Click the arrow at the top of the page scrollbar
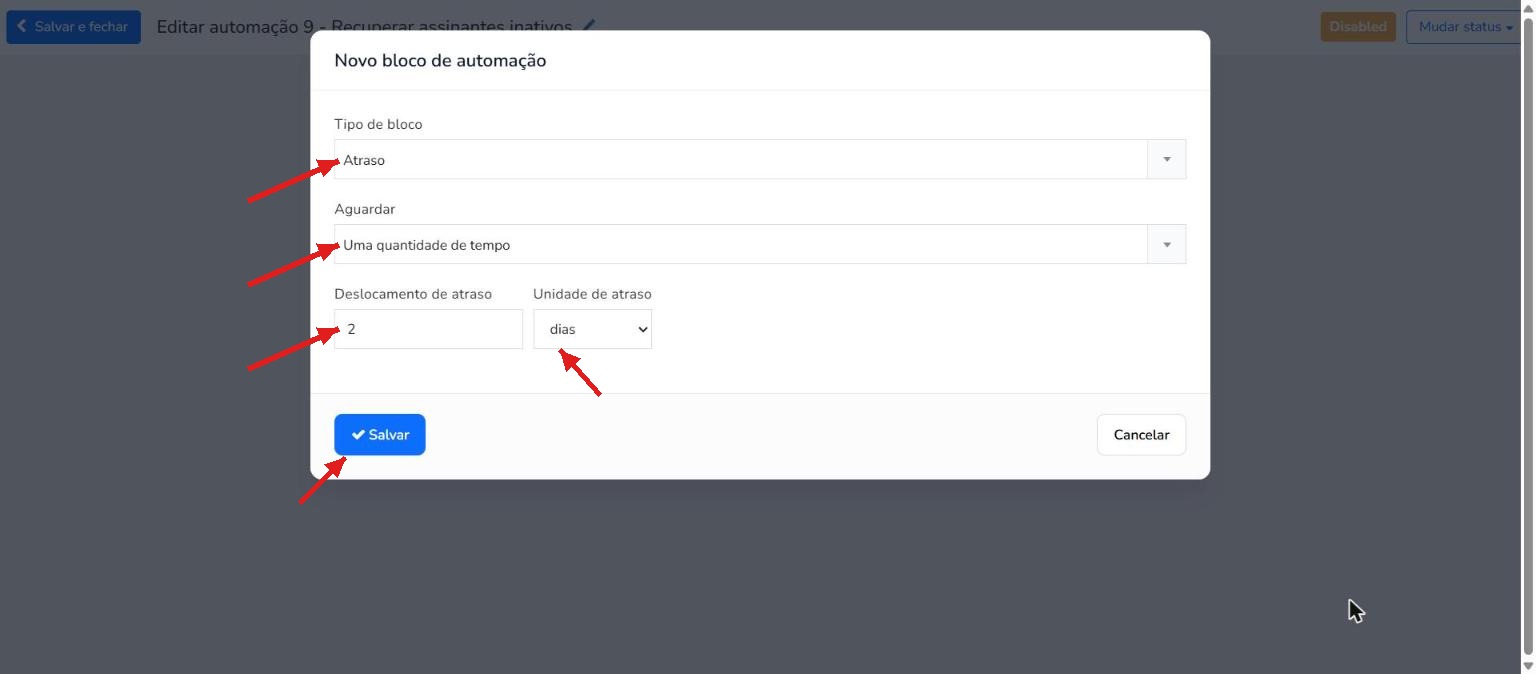This screenshot has width=1536, height=674. [1527, 7]
